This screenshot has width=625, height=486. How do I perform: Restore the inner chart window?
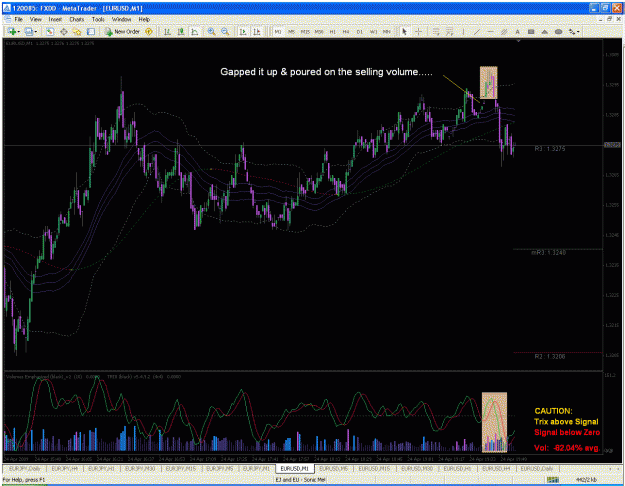tap(609, 19)
